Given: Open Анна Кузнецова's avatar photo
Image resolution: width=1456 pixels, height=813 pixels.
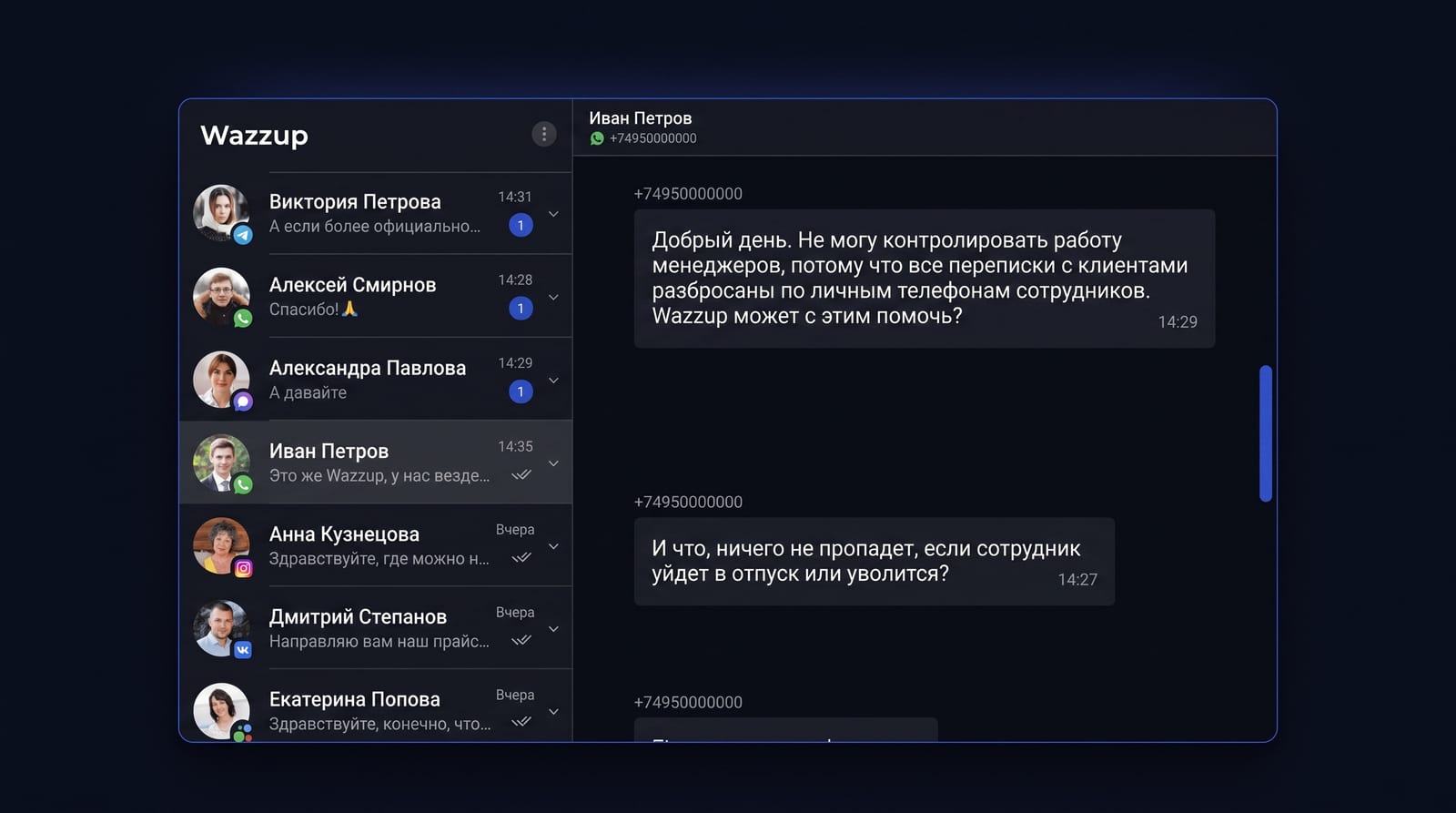Looking at the screenshot, I should tap(221, 545).
